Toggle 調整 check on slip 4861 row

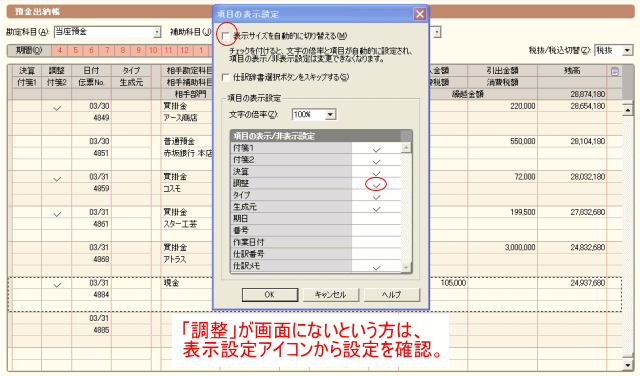[x=57, y=214]
